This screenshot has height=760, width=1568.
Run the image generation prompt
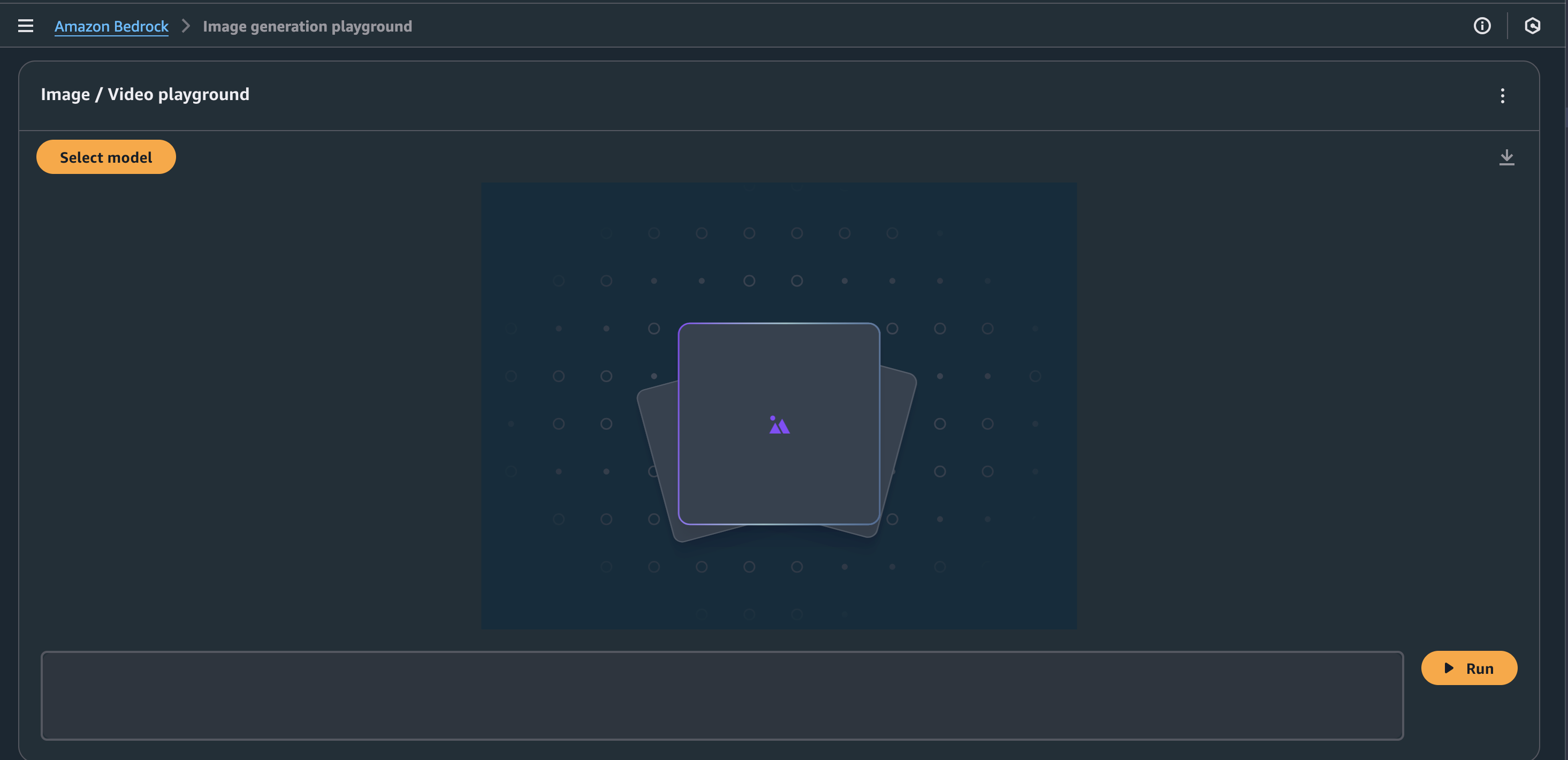coord(1469,667)
